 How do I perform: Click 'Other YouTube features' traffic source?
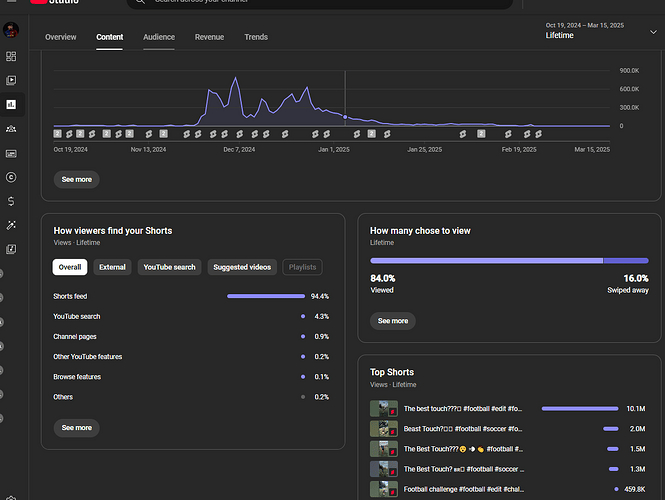[x=87, y=357]
